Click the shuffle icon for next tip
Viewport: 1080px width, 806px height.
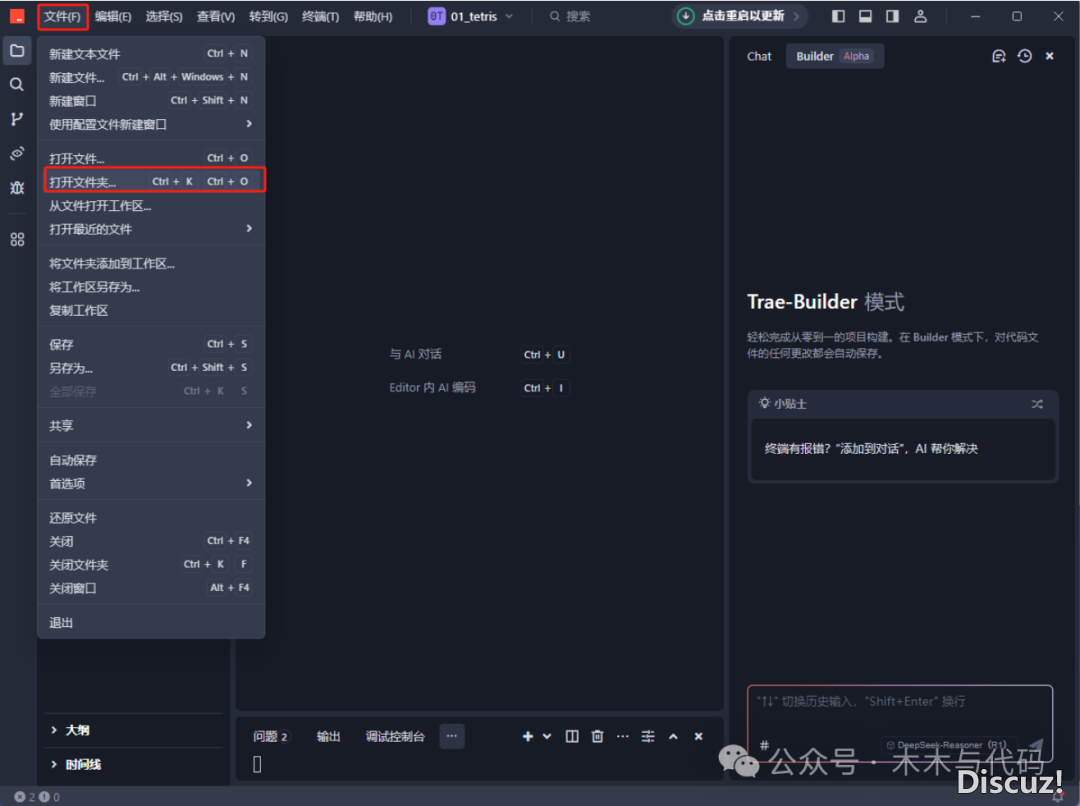tap(1037, 404)
